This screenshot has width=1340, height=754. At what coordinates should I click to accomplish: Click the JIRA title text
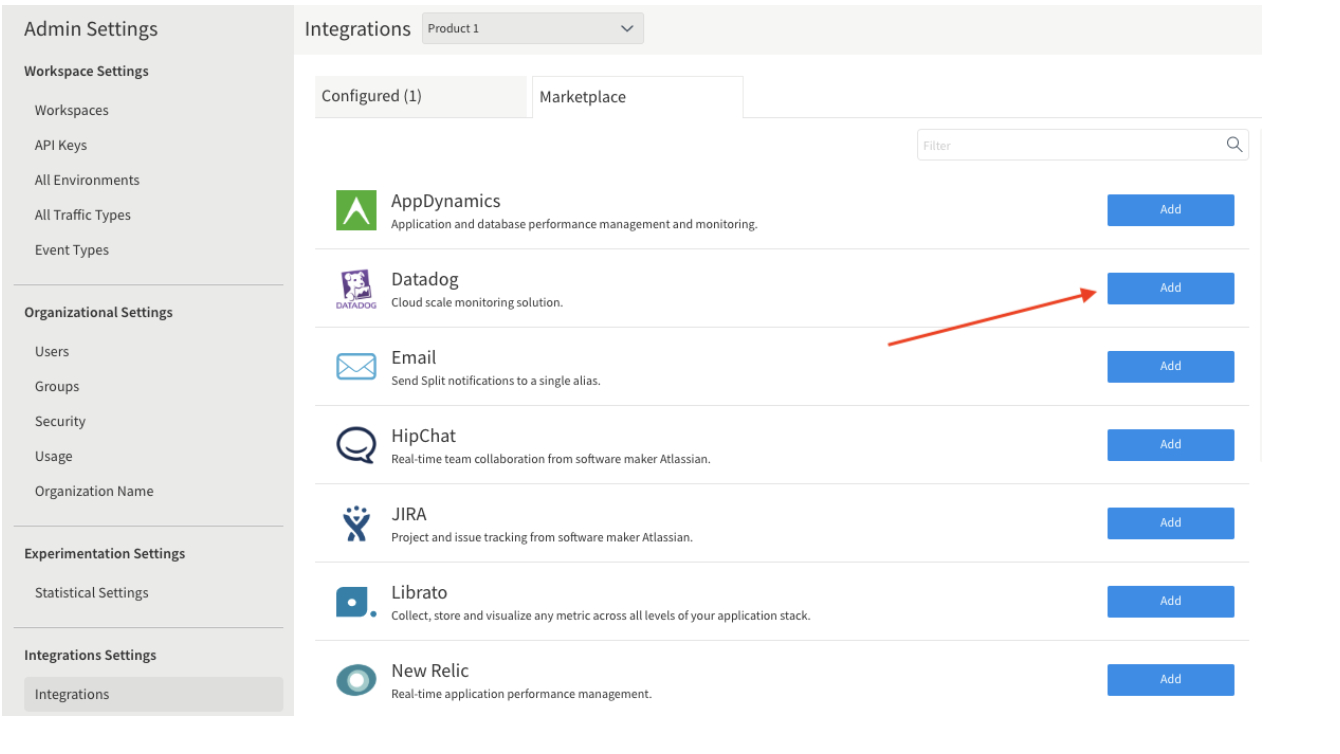409,514
